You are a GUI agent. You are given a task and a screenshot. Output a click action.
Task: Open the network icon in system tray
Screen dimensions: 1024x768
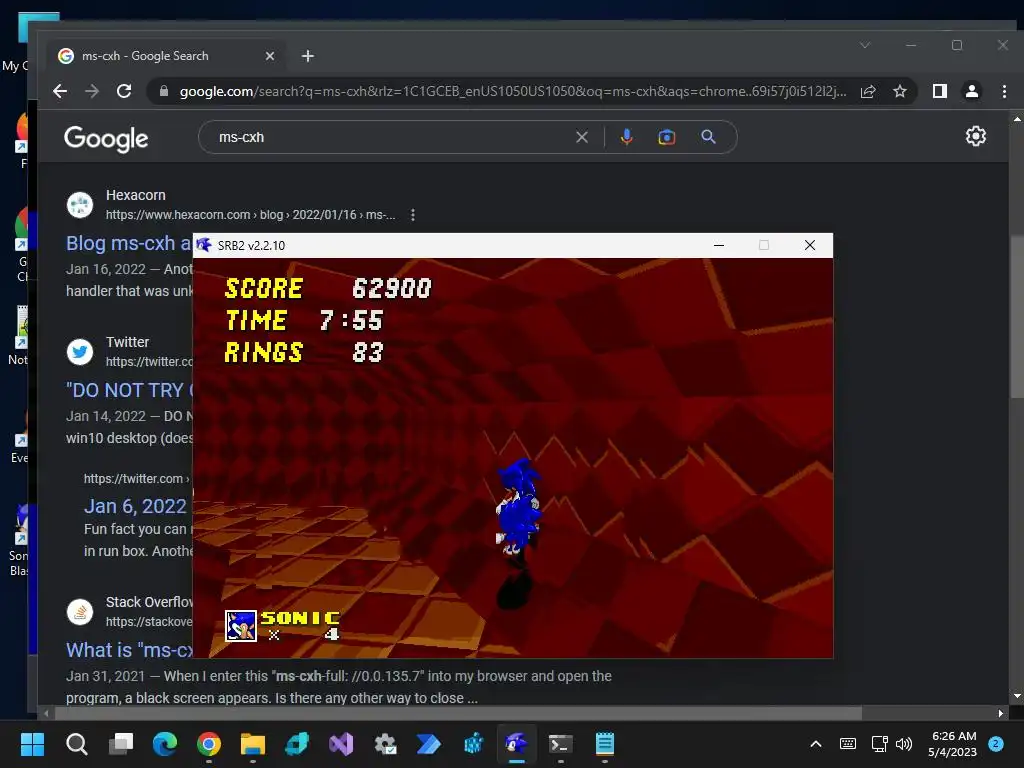[x=879, y=744]
